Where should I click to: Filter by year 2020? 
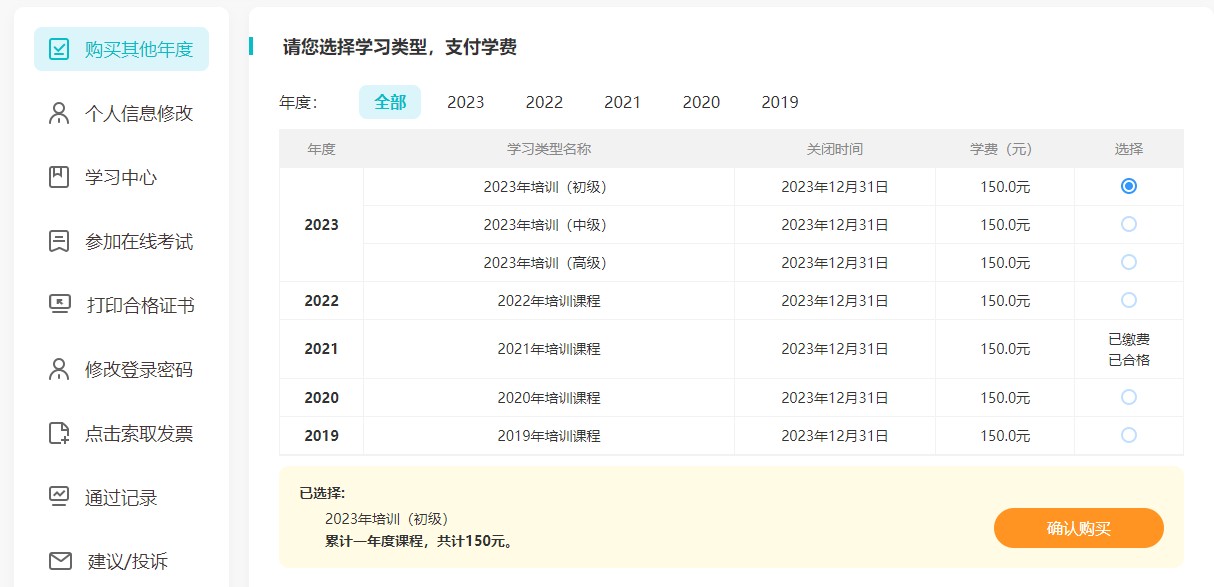(x=701, y=102)
